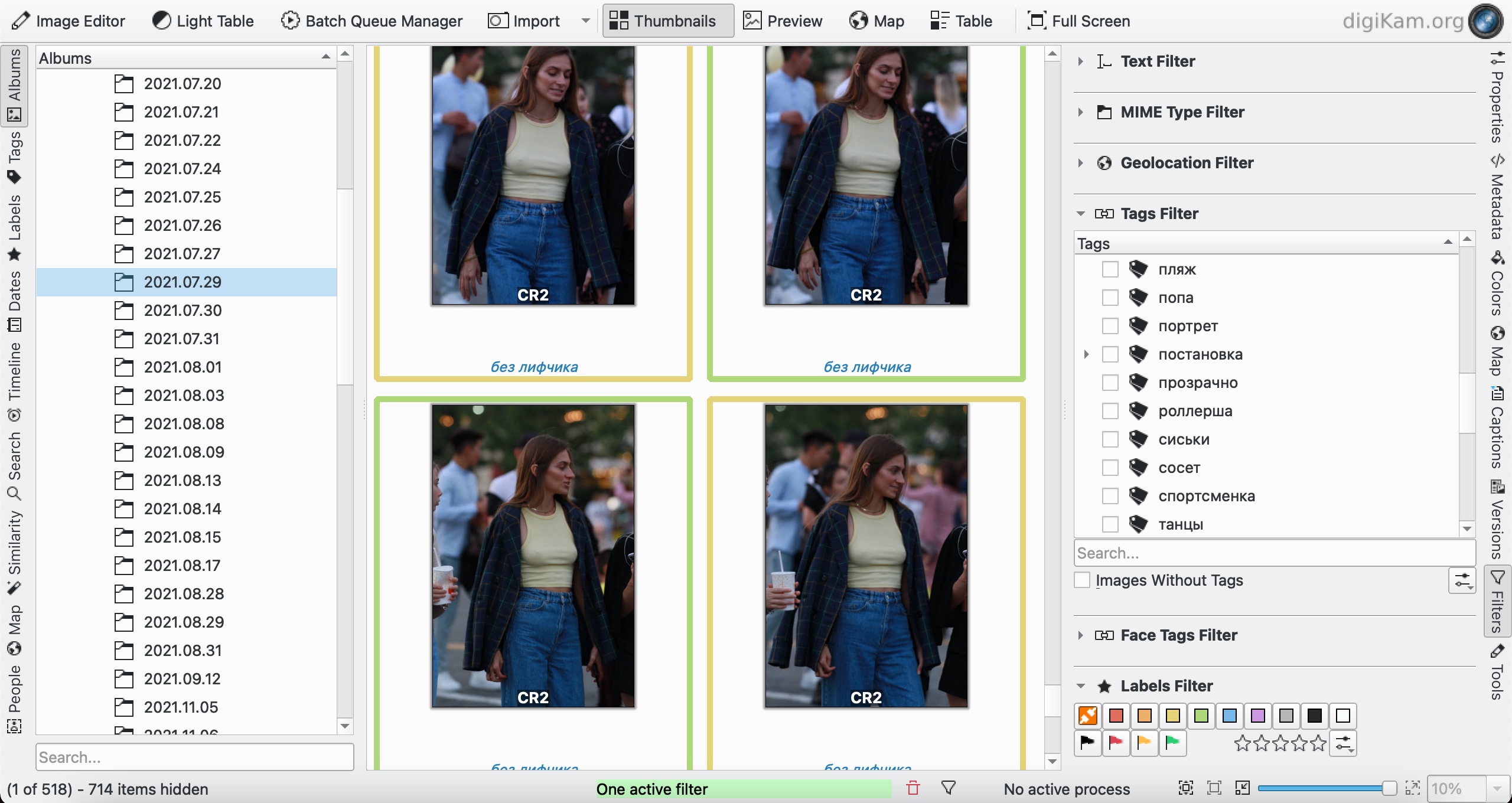Screen dimensions: 1512x803
Task: Click the tags filter search field
Action: tap(1275, 553)
